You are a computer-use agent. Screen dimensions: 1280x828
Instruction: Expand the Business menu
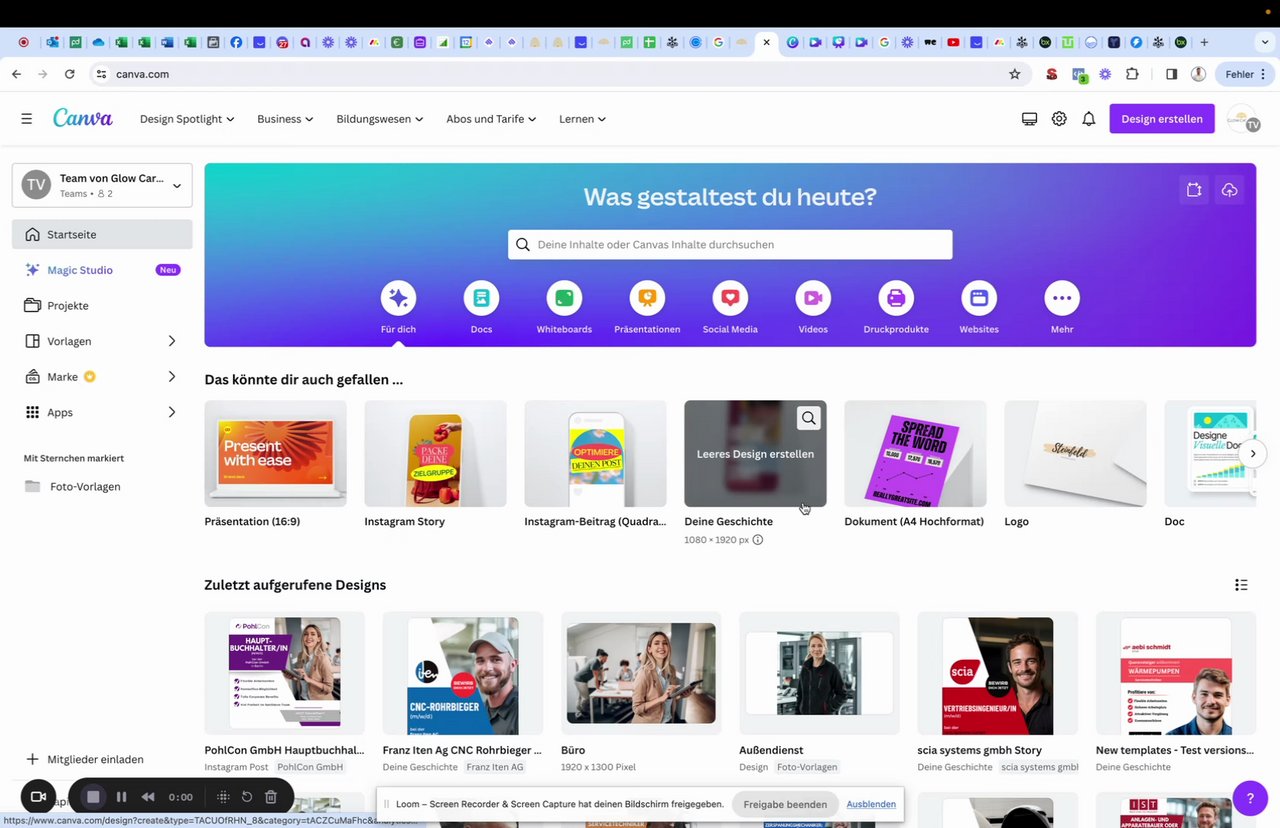click(x=285, y=119)
